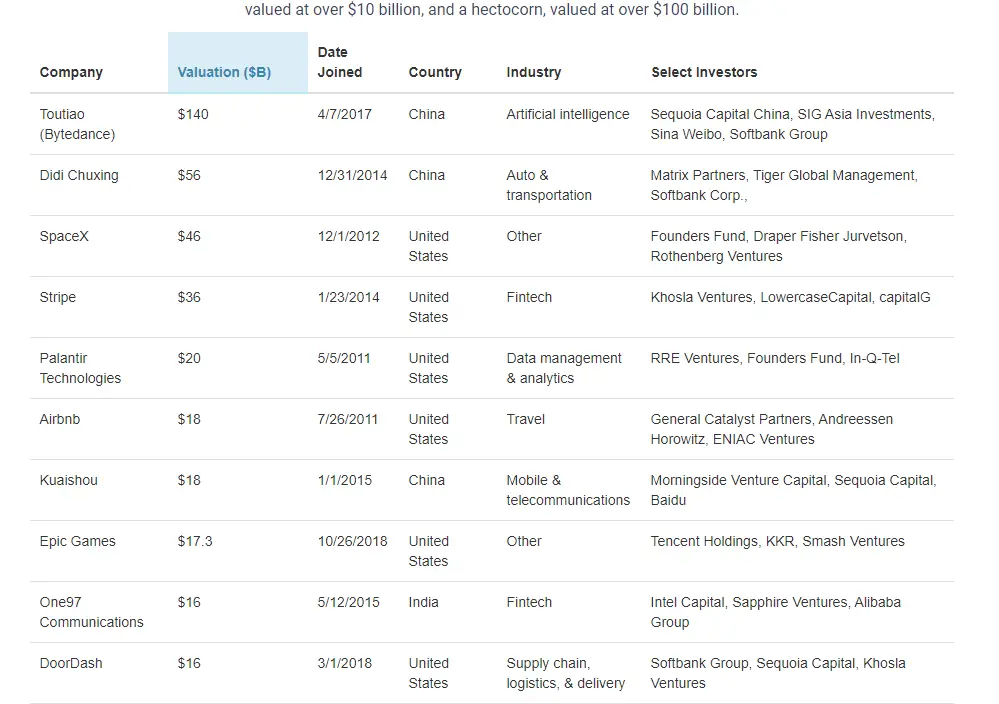Select Artificial intelligence industry cell
Image resolution: width=999 pixels, height=704 pixels.
[x=568, y=114]
